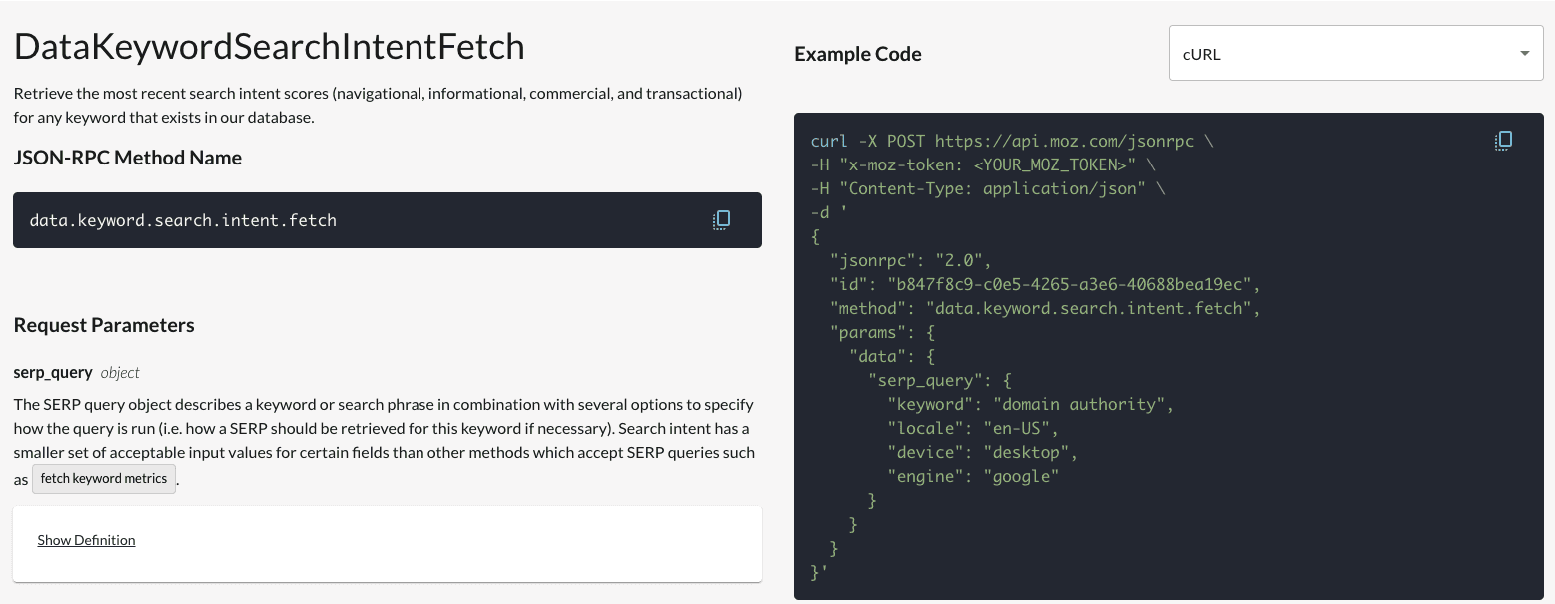The height and width of the screenshot is (604, 1555).
Task: Copy the JSON-RPC method name
Action: (721, 220)
